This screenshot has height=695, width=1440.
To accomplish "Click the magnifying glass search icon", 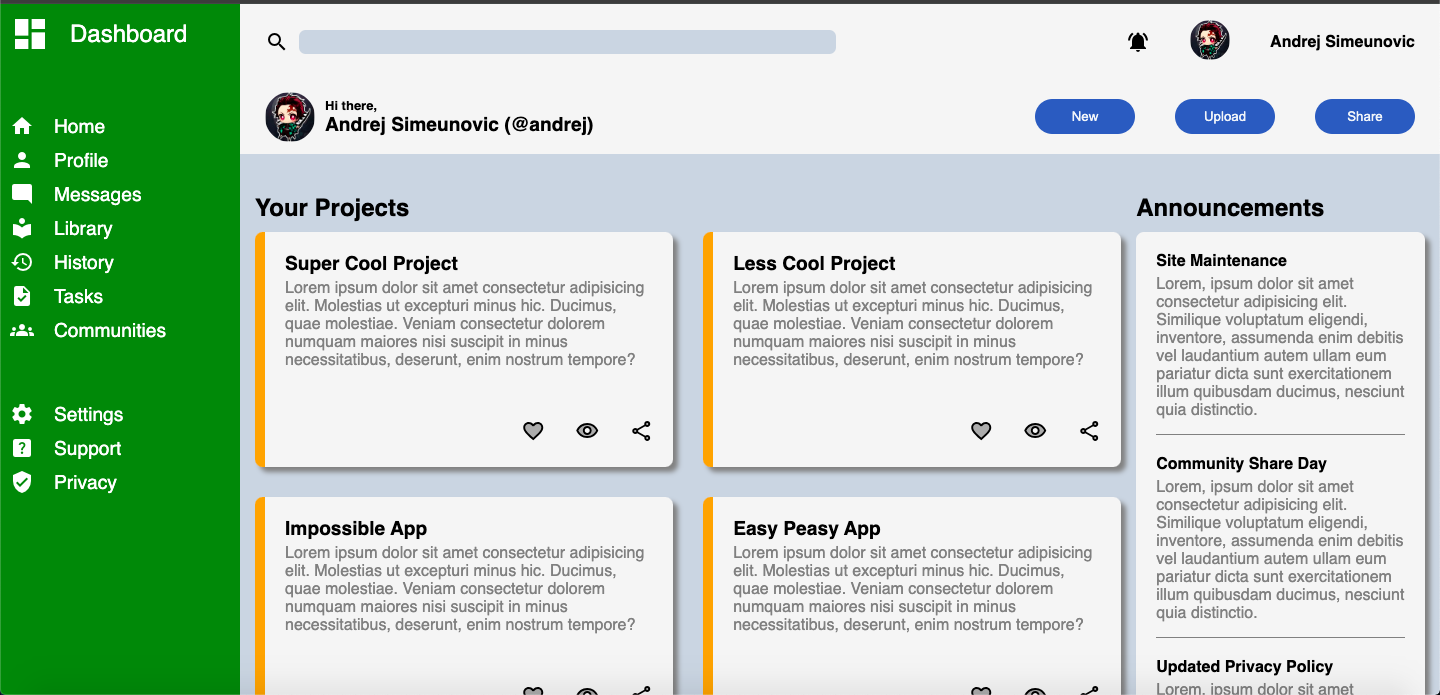I will pos(277,42).
